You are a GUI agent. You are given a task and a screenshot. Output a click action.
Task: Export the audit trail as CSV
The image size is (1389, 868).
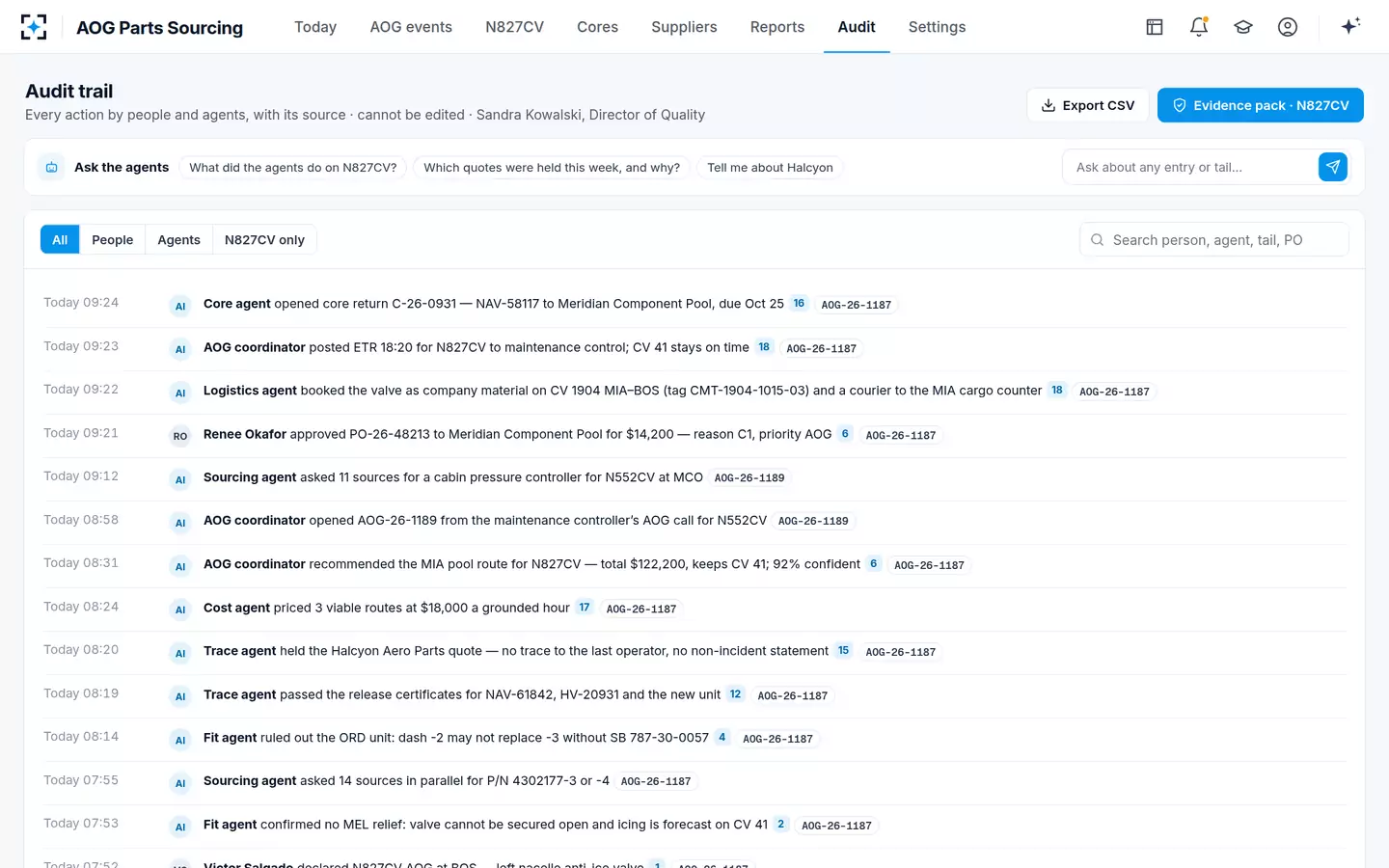[x=1087, y=105]
